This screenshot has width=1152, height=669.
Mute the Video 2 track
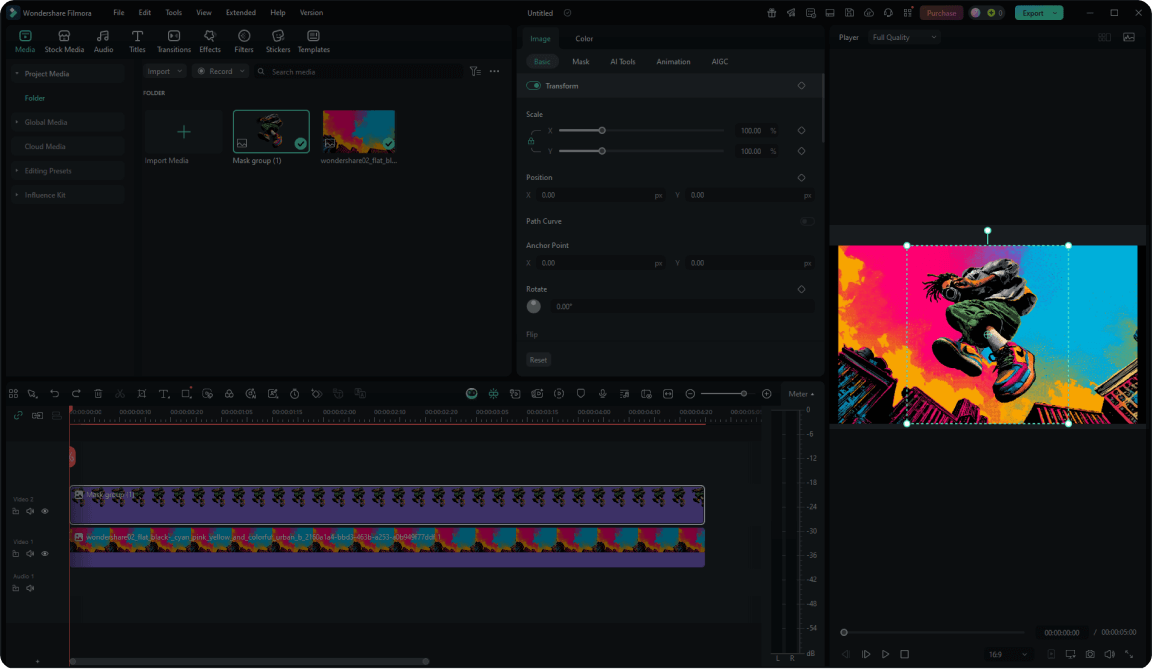[x=30, y=511]
